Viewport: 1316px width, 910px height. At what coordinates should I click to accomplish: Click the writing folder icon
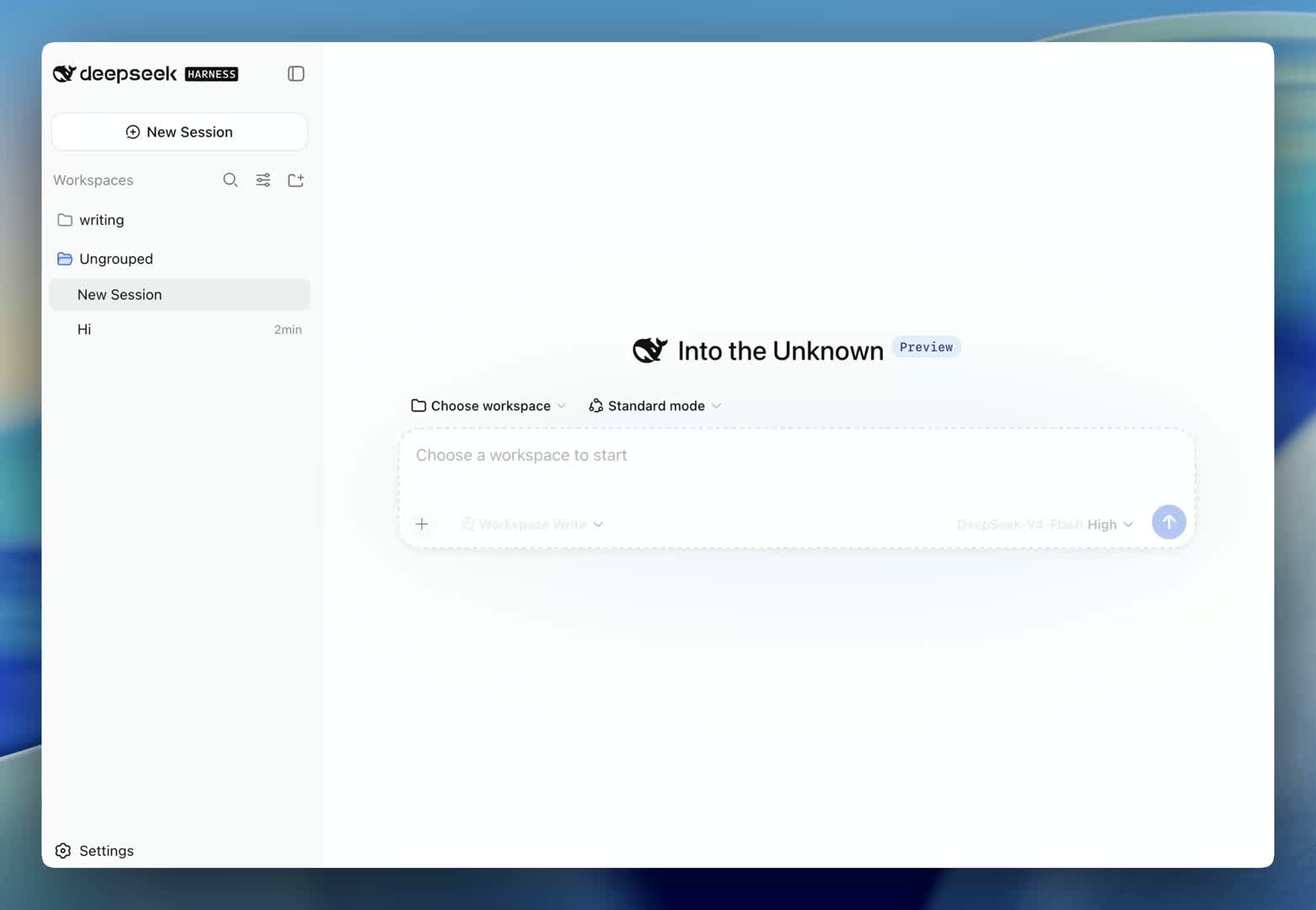[65, 220]
